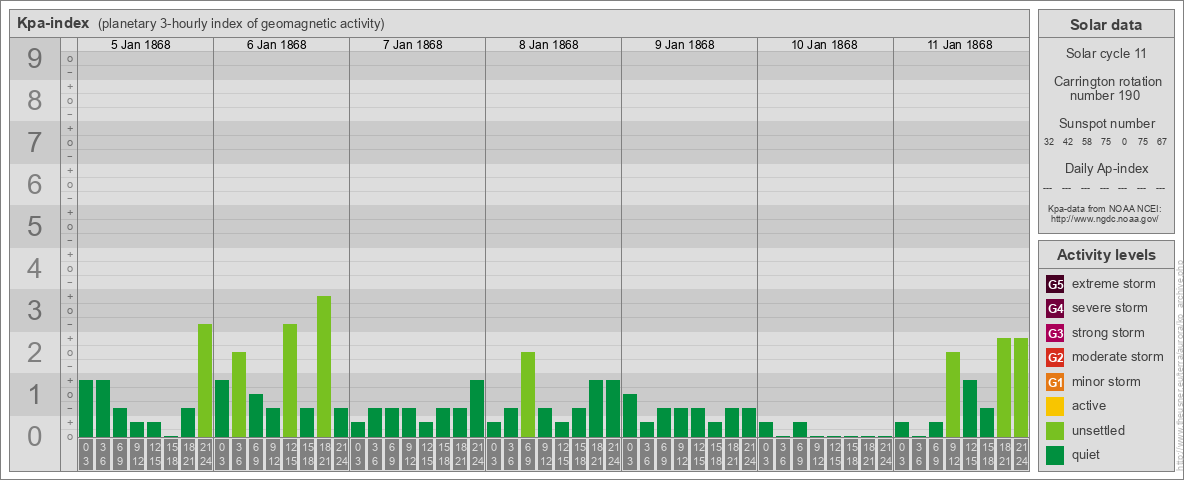Click the 'unsettled' legend label

coord(1099,430)
